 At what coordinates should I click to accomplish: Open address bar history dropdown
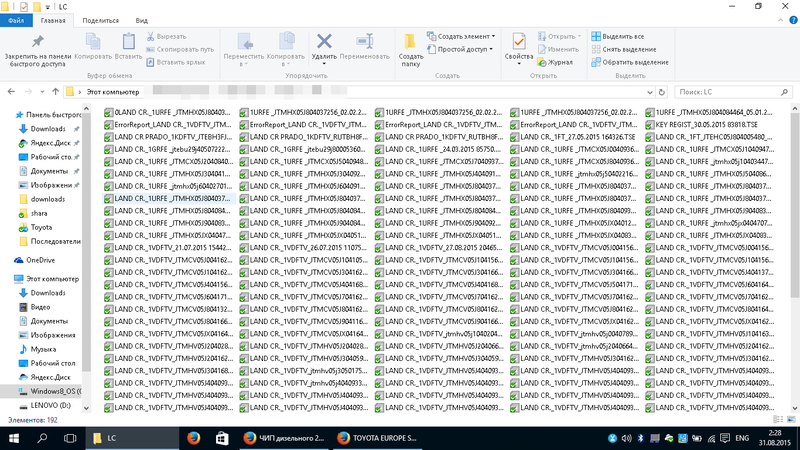pos(649,92)
